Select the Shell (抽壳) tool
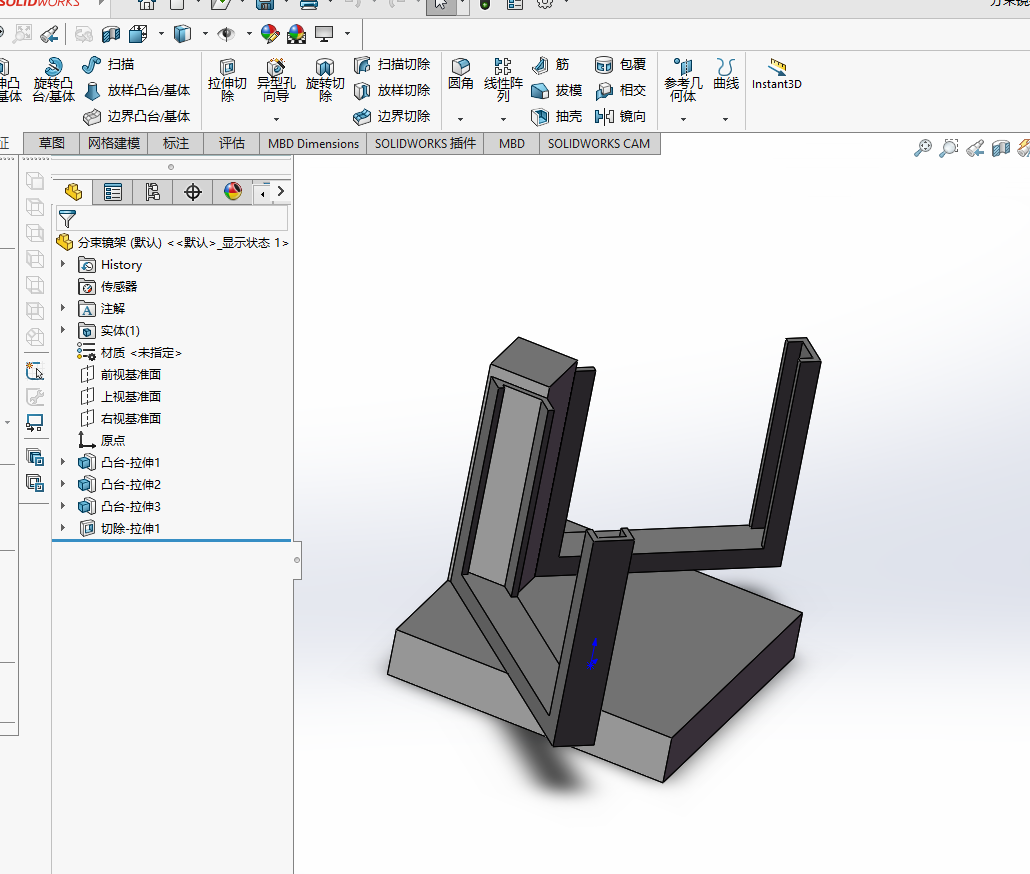The height and width of the screenshot is (874, 1030). (x=556, y=116)
